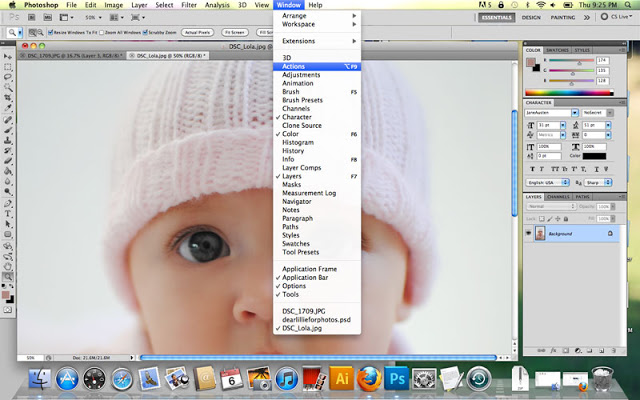Switch to the Channels panel tab
The width and height of the screenshot is (640, 400).
[x=558, y=197]
